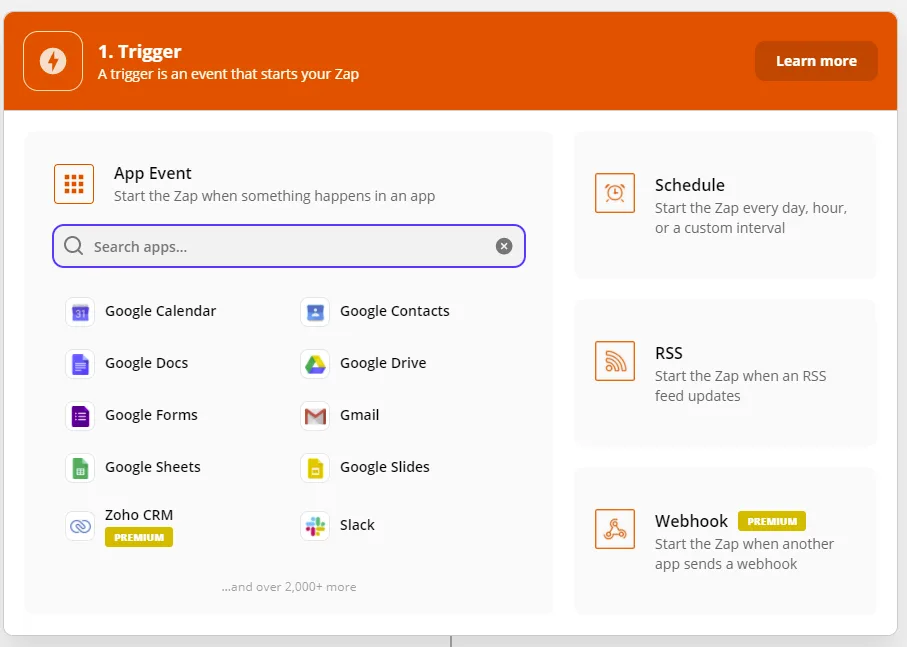907x647 pixels.
Task: Click the App Event grid icon
Action: (x=74, y=184)
